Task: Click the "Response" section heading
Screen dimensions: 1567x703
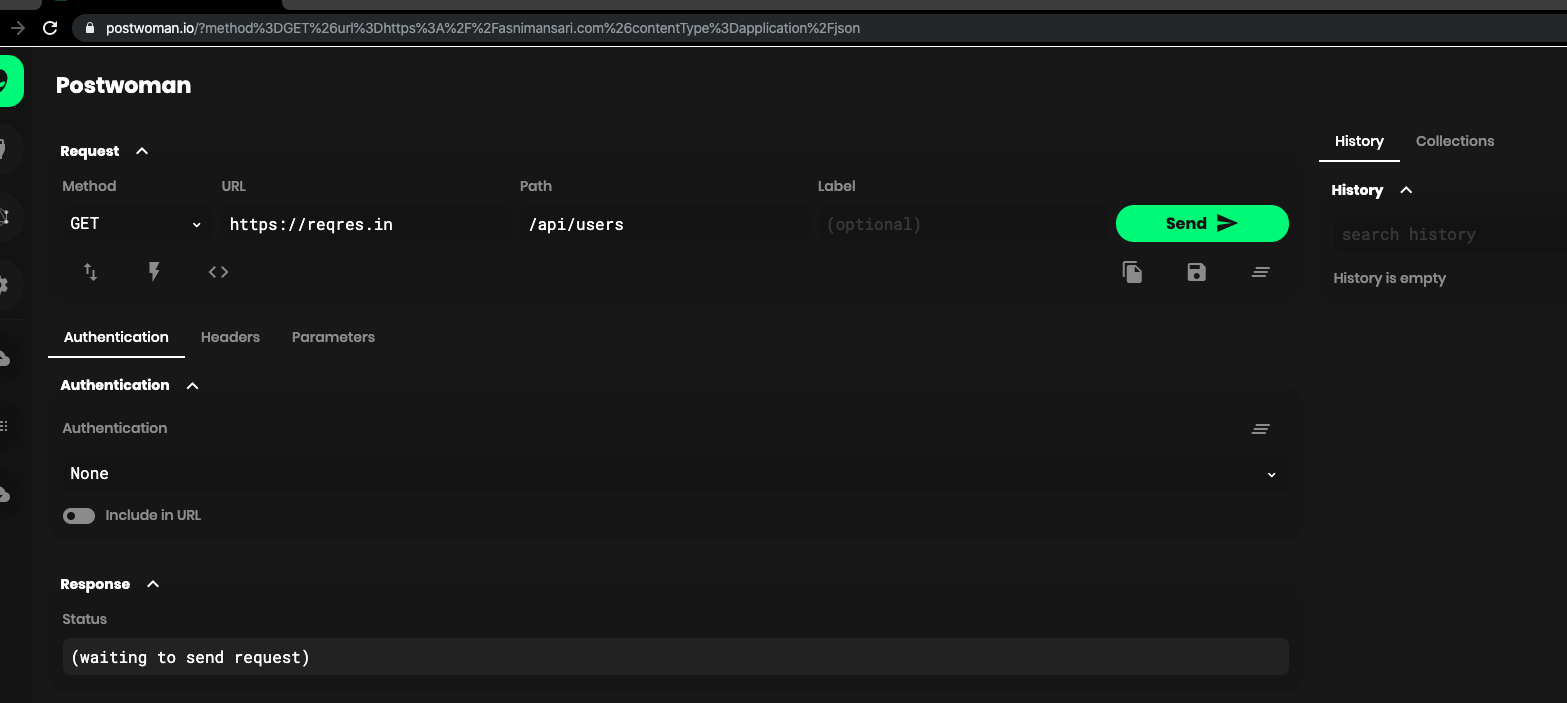Action: coord(95,584)
